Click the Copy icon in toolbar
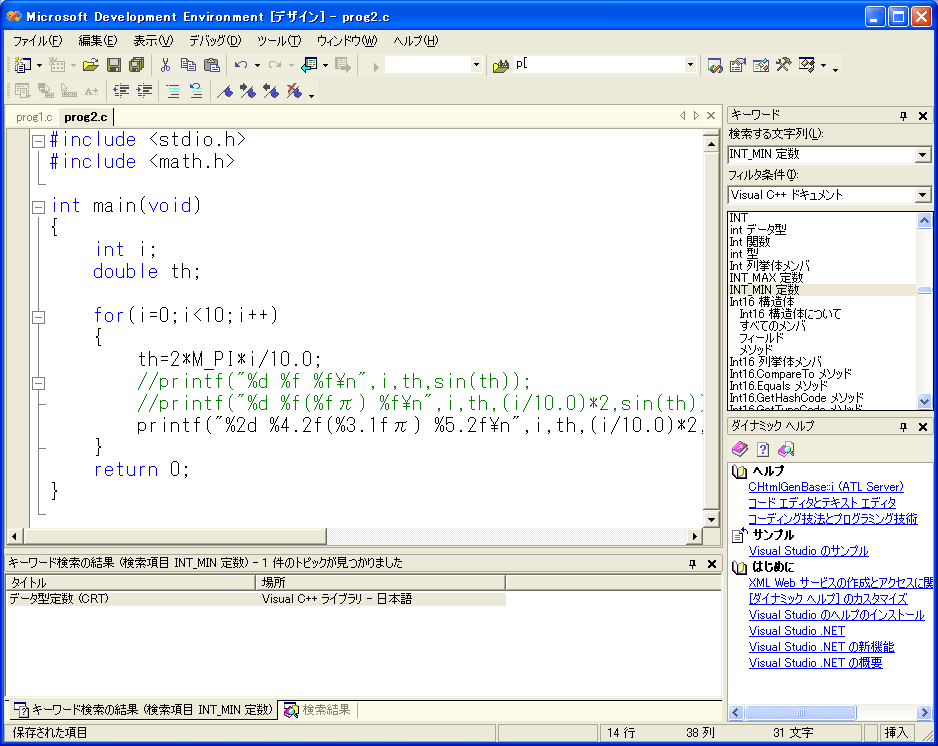The height and width of the screenshot is (746, 938). tap(188, 65)
